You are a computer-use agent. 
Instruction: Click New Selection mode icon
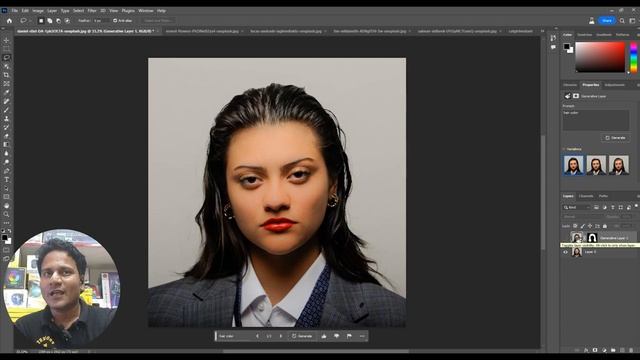(x=41, y=20)
